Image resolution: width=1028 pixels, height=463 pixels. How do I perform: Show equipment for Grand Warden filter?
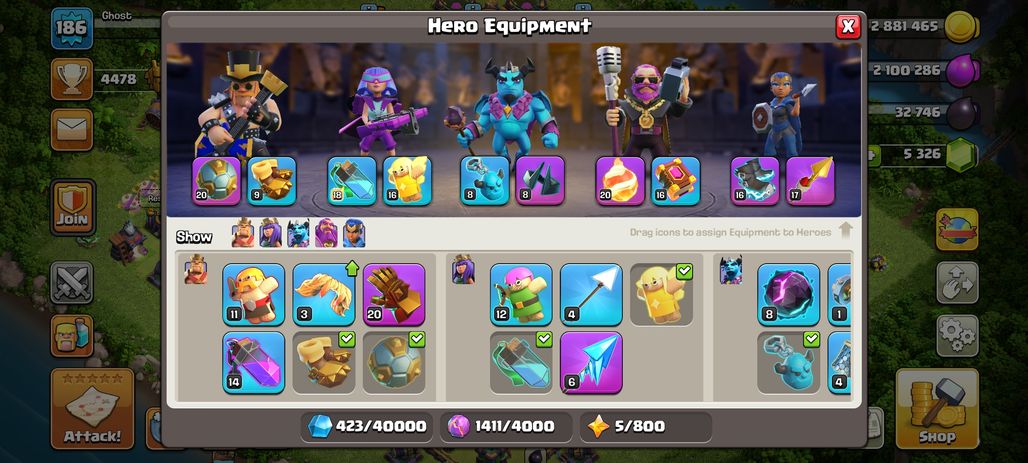tap(326, 233)
